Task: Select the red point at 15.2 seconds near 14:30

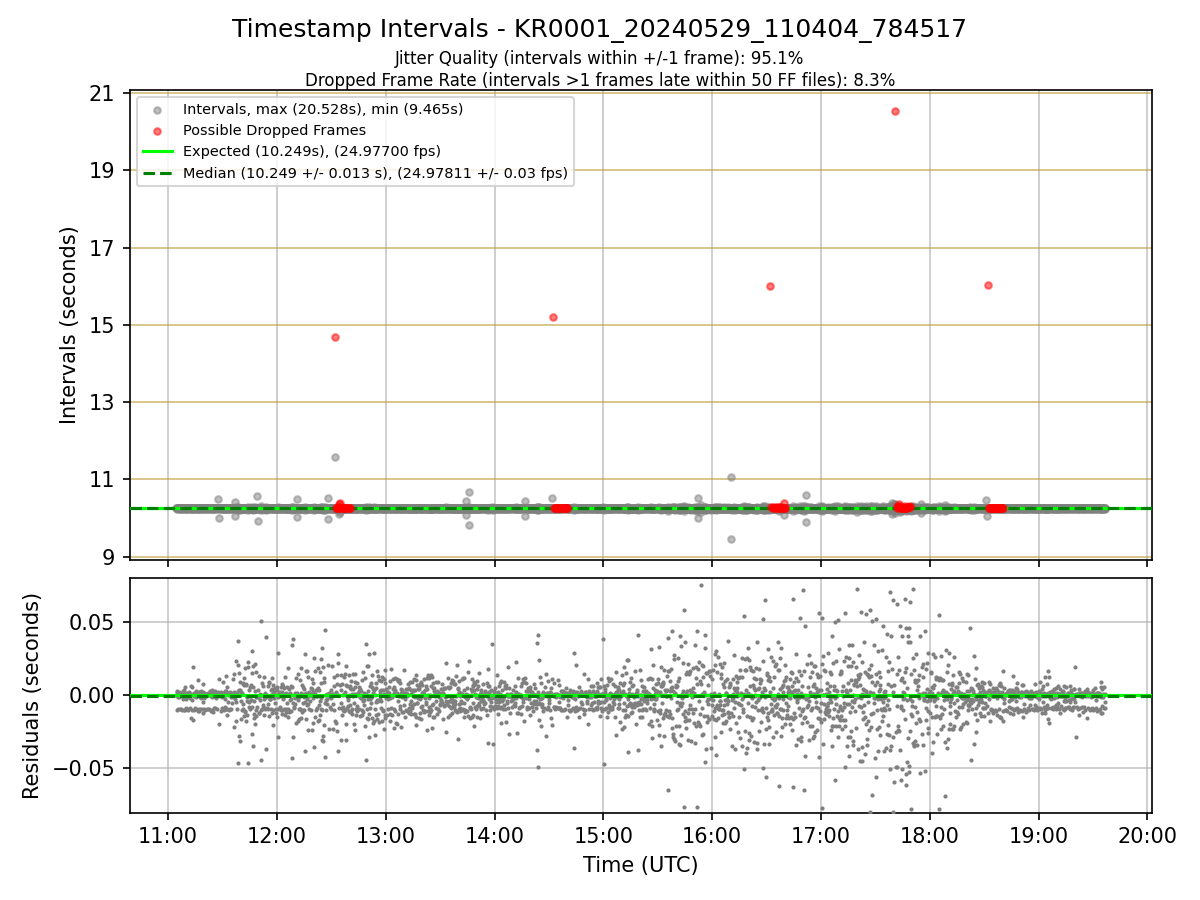Action: coord(553,317)
